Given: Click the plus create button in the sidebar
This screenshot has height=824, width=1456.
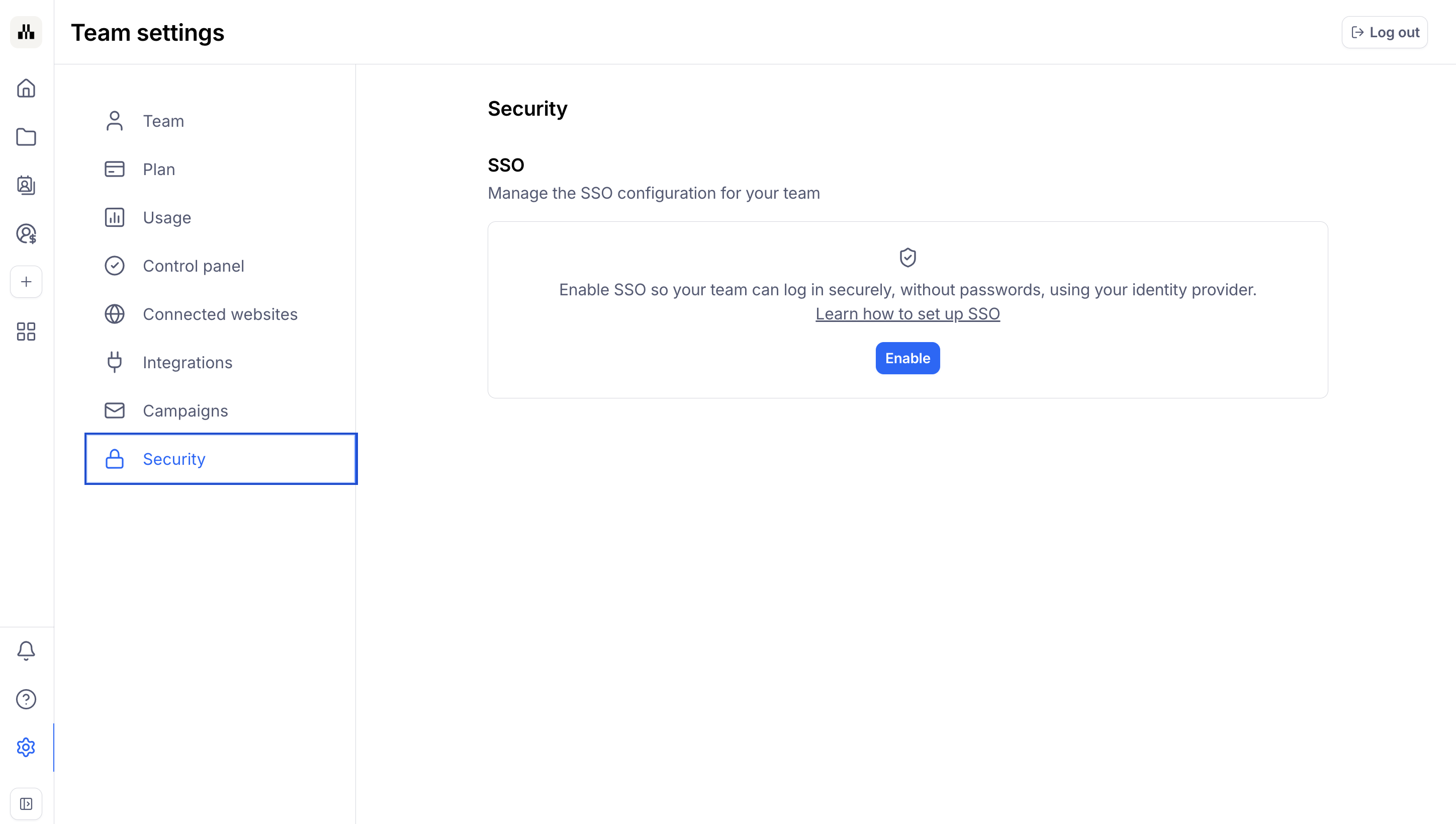Looking at the screenshot, I should (x=26, y=282).
